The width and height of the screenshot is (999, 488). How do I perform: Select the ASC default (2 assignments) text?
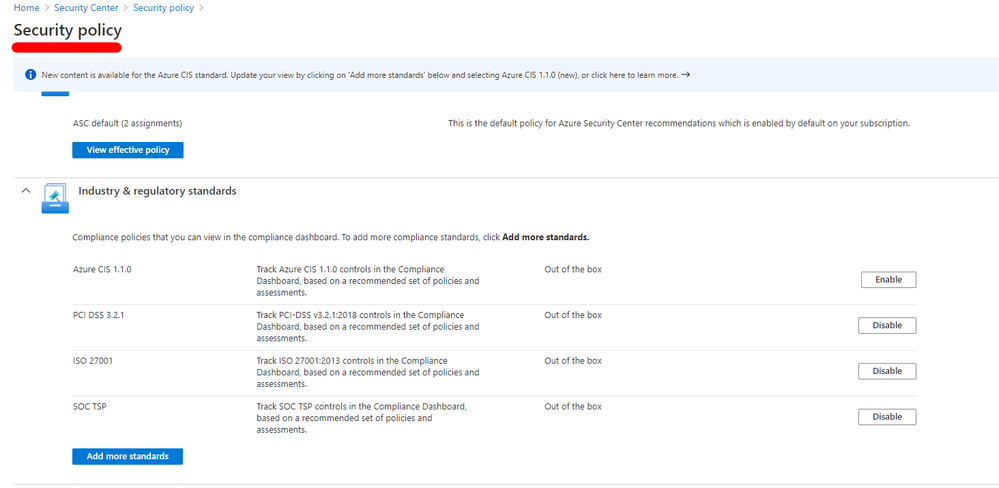tap(127, 124)
